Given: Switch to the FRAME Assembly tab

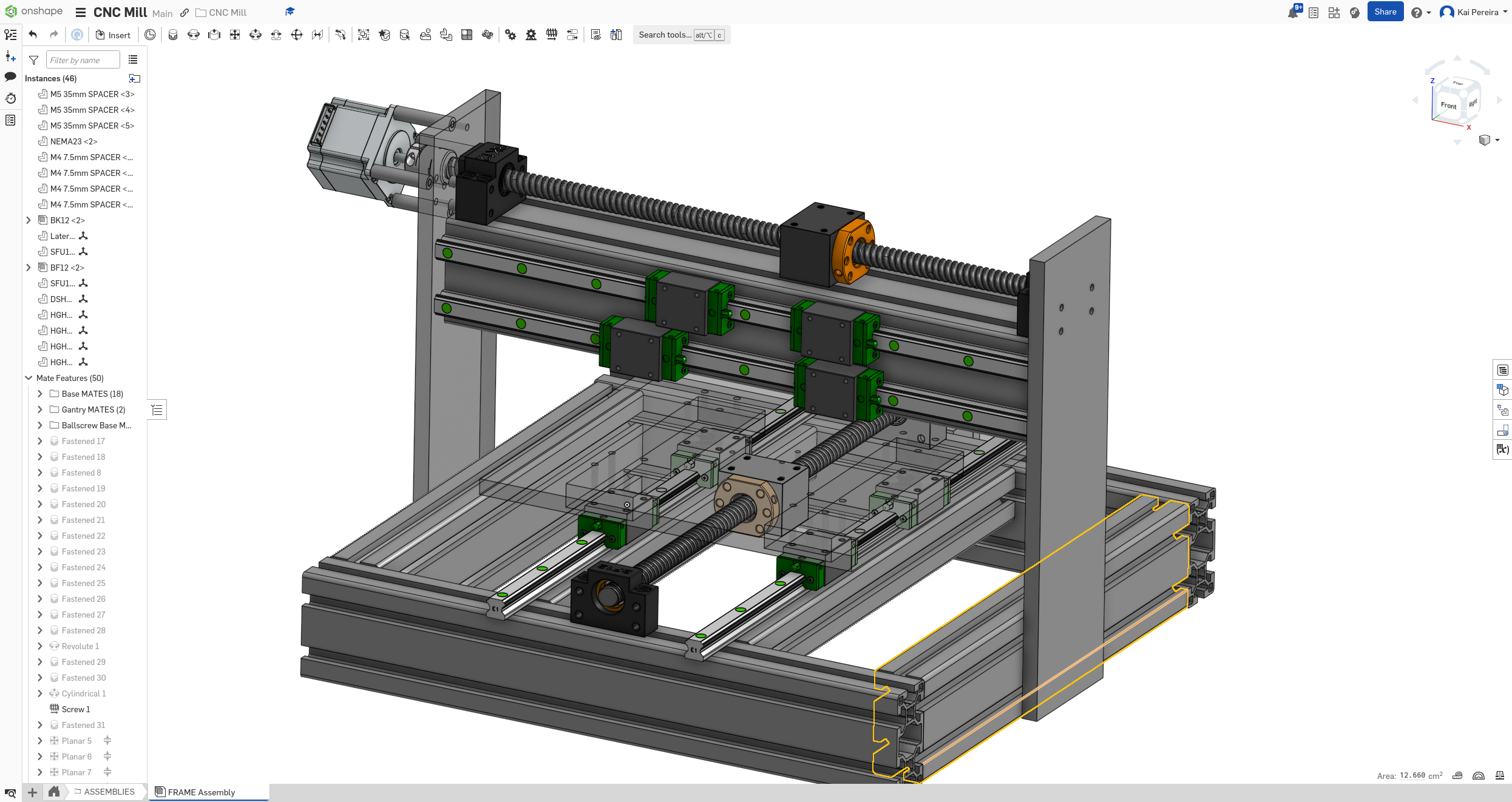Looking at the screenshot, I should click(200, 792).
